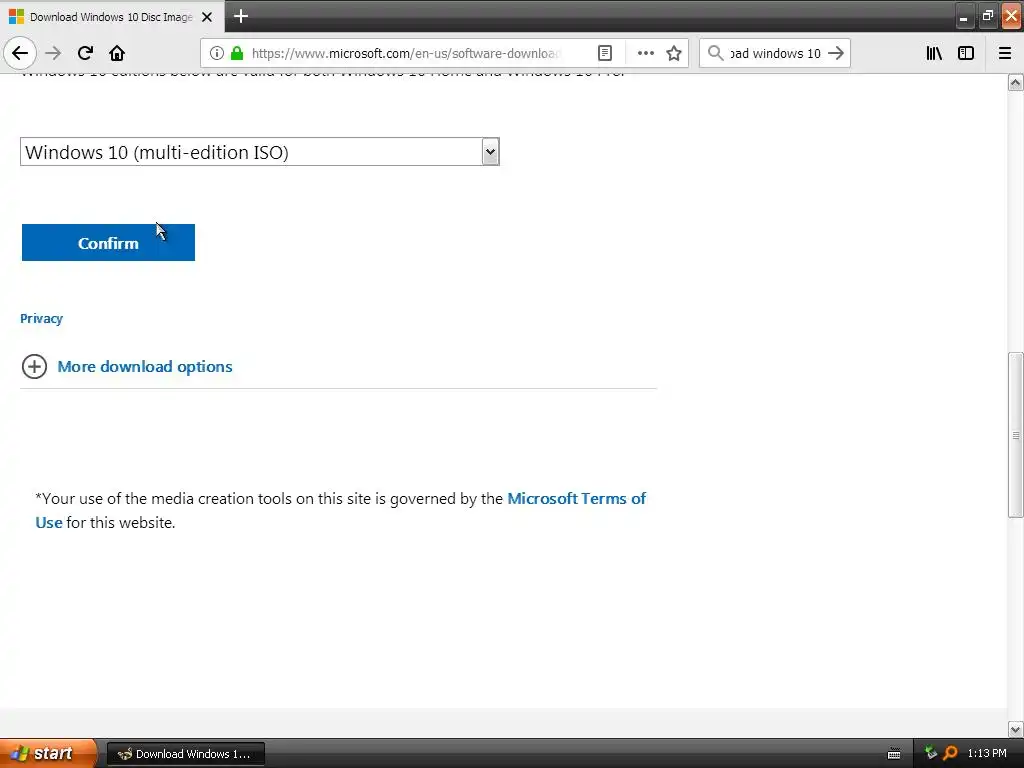
Task: Open the Windows 10 edition dropdown
Action: coord(260,152)
